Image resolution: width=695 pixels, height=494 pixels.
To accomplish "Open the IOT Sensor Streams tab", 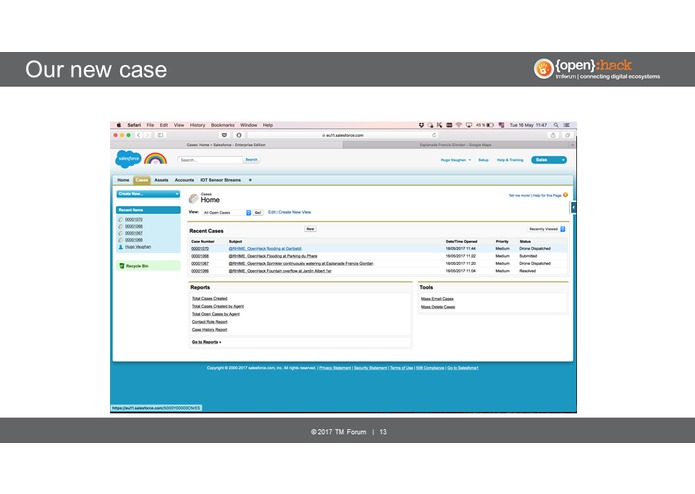I will pyautogui.click(x=220, y=180).
